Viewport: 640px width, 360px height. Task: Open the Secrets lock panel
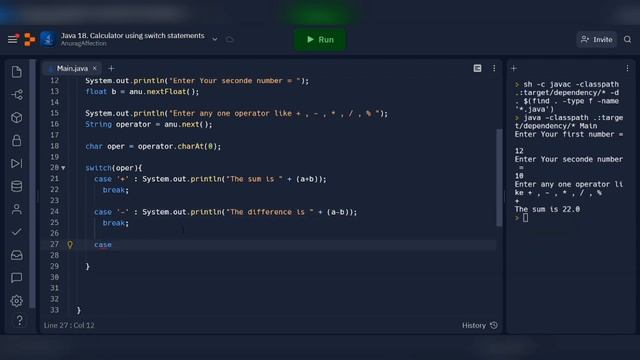(x=17, y=140)
